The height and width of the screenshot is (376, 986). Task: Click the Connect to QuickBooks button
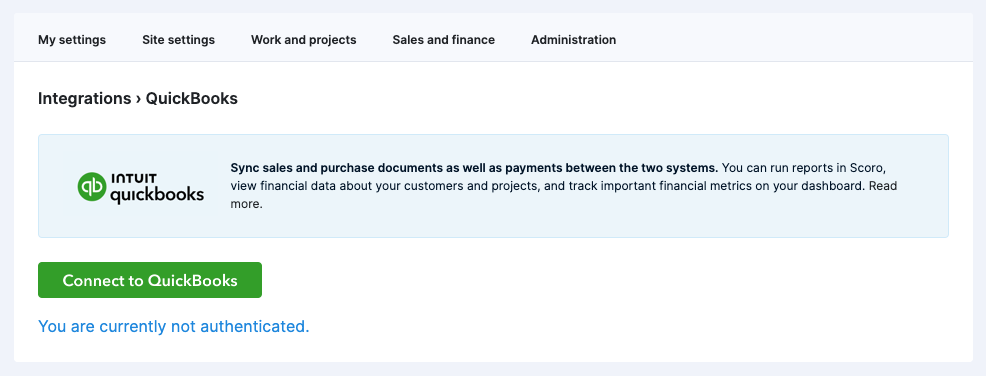pos(150,280)
